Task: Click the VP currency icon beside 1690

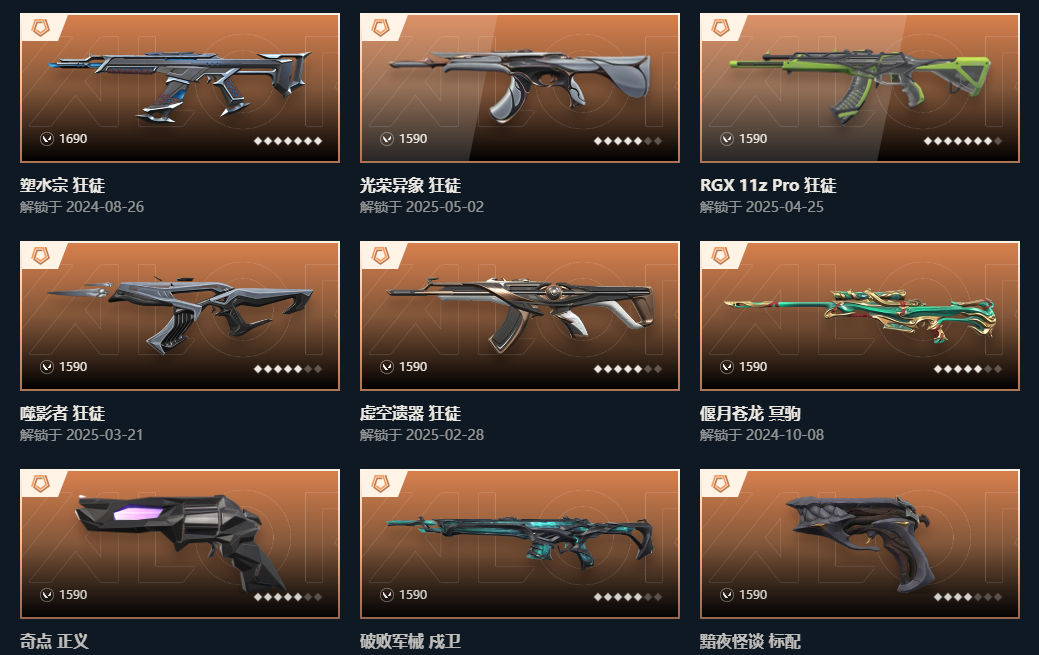Action: (x=47, y=139)
